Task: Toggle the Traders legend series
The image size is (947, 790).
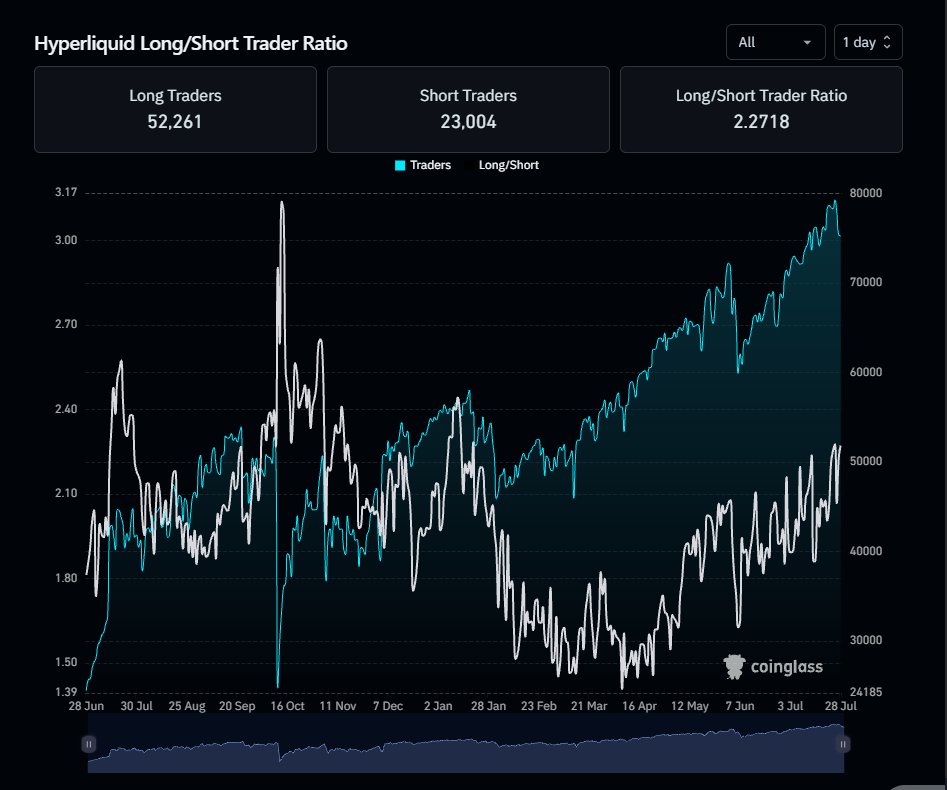Action: point(423,165)
